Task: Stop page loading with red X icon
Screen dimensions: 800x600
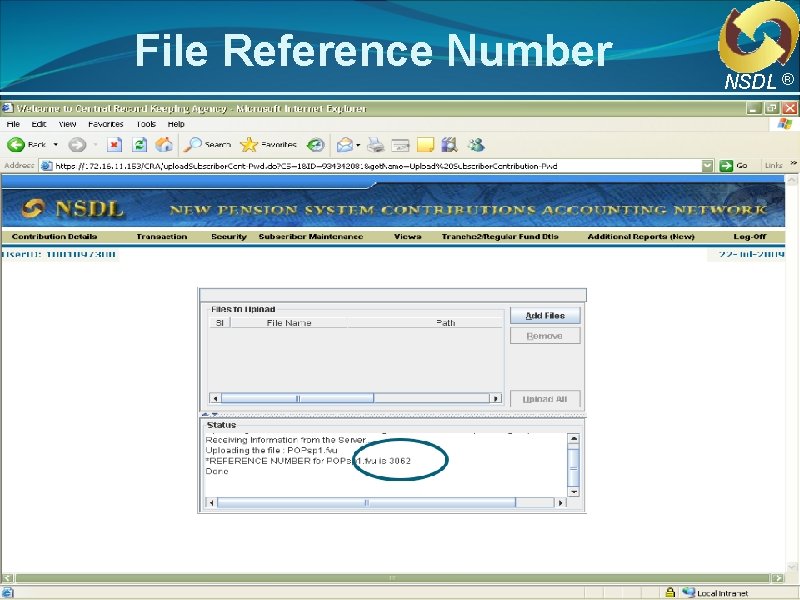Action: click(x=114, y=145)
